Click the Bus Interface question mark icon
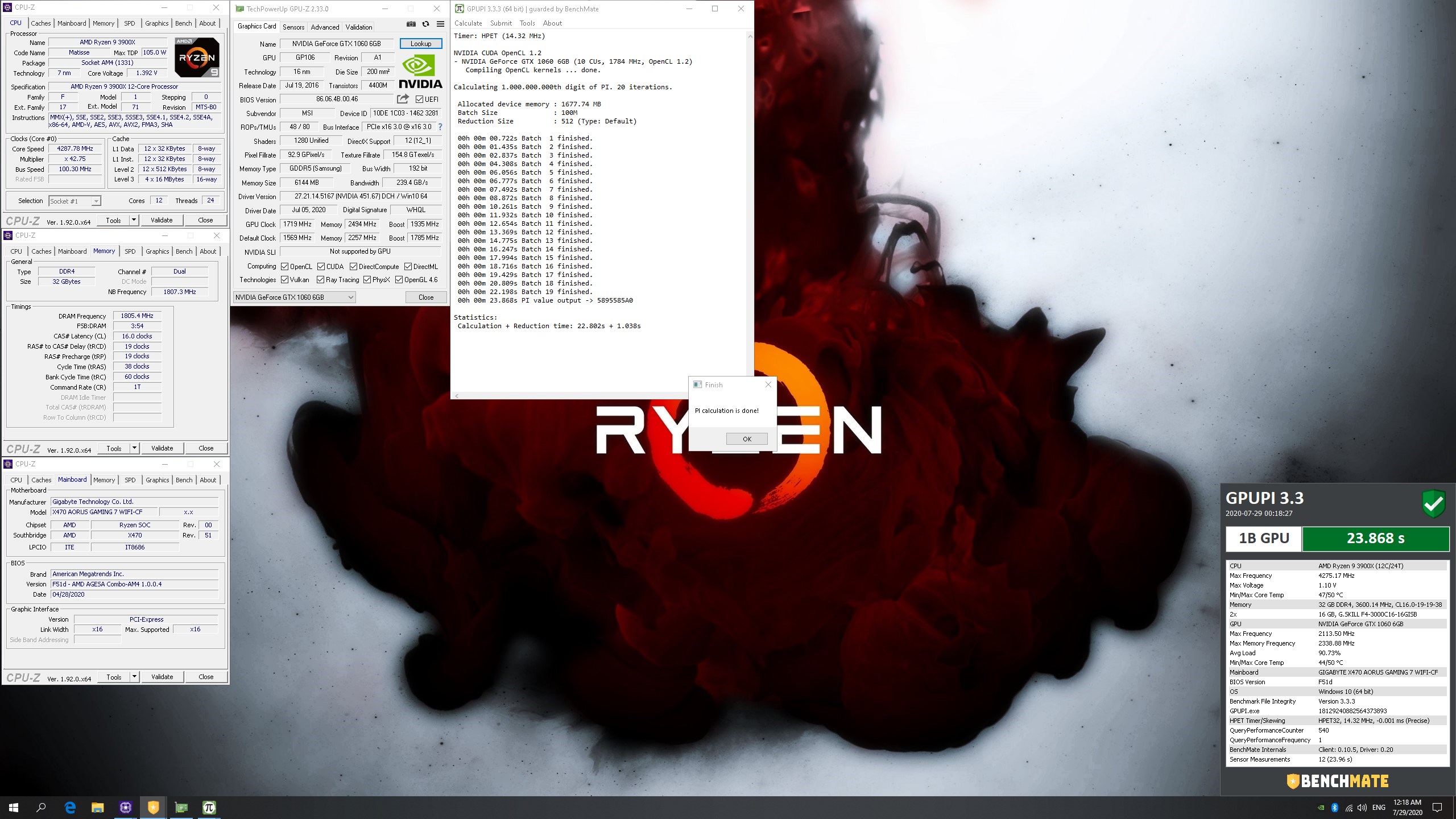 (x=440, y=127)
